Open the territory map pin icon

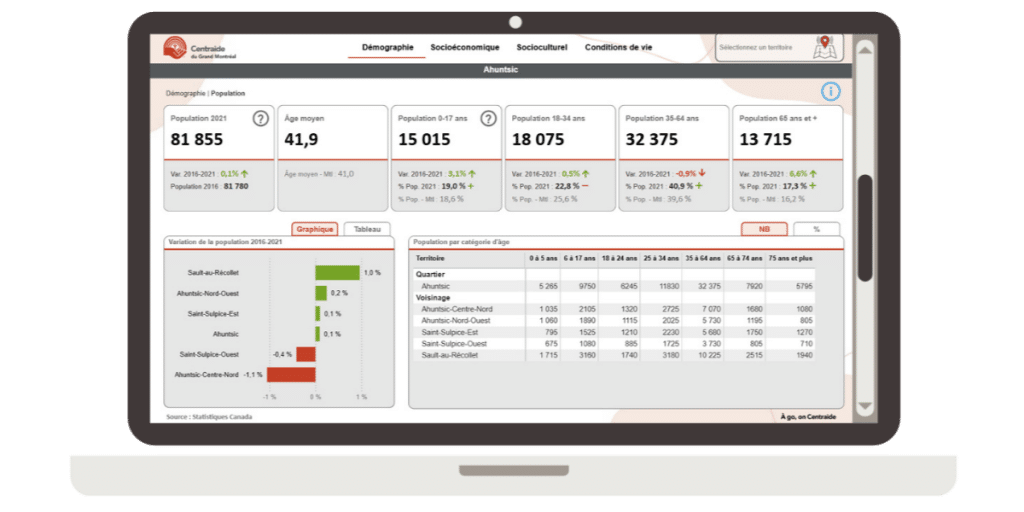pos(824,47)
